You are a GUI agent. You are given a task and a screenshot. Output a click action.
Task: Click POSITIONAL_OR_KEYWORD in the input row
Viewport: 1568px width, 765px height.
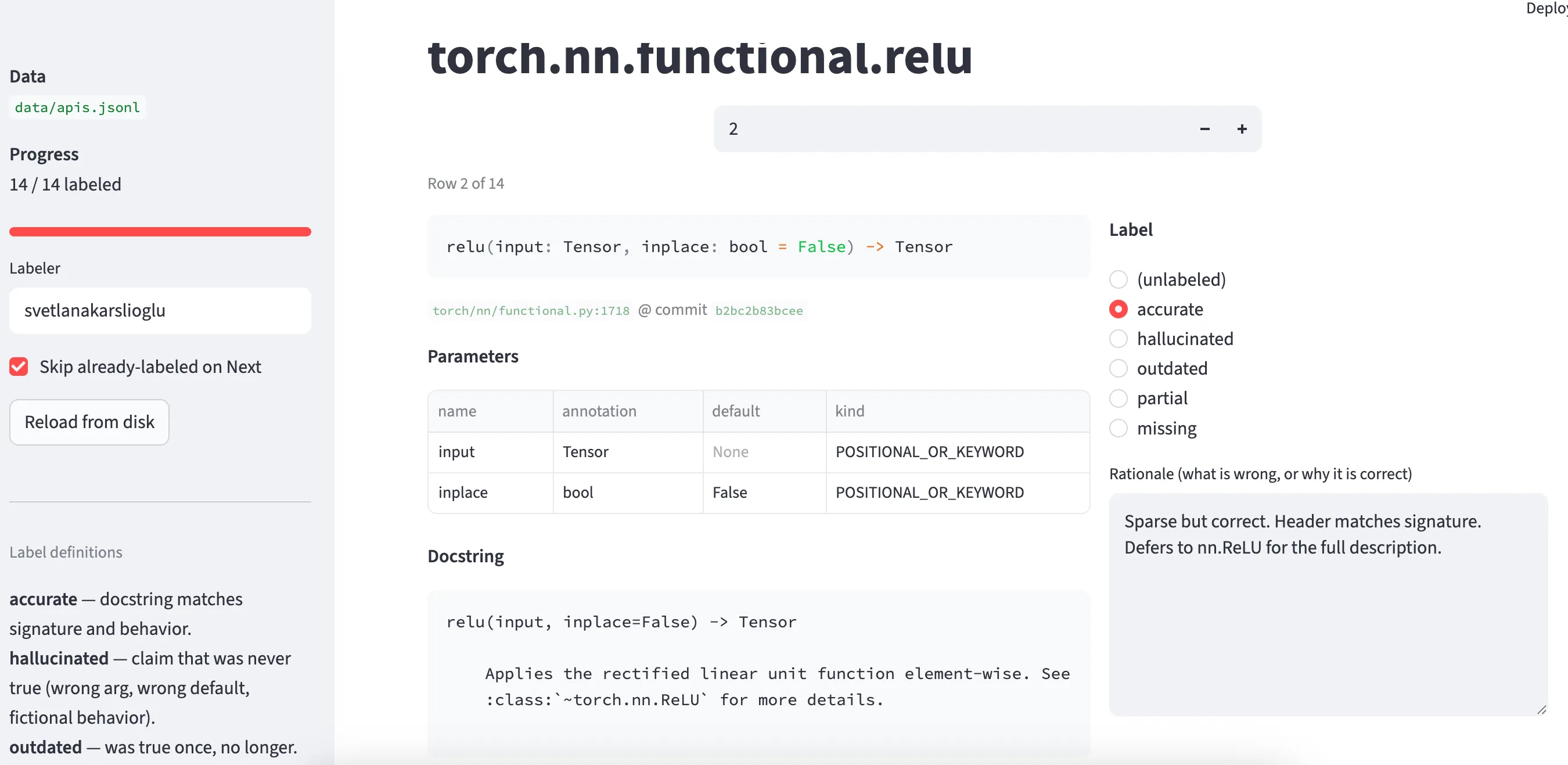coord(958,451)
